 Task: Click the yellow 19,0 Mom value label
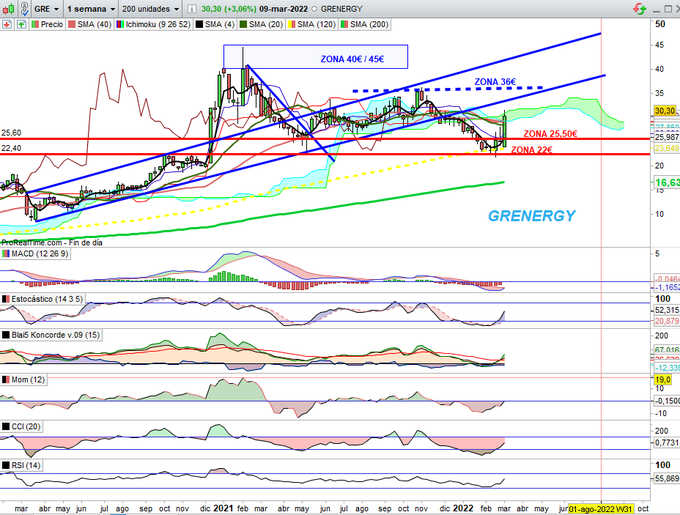coord(663,380)
